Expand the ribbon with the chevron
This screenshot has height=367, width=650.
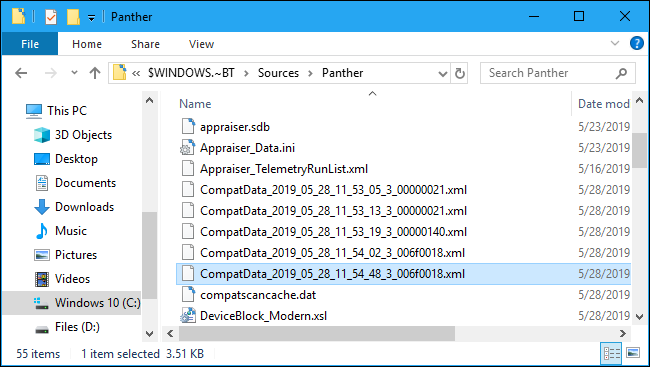615,43
